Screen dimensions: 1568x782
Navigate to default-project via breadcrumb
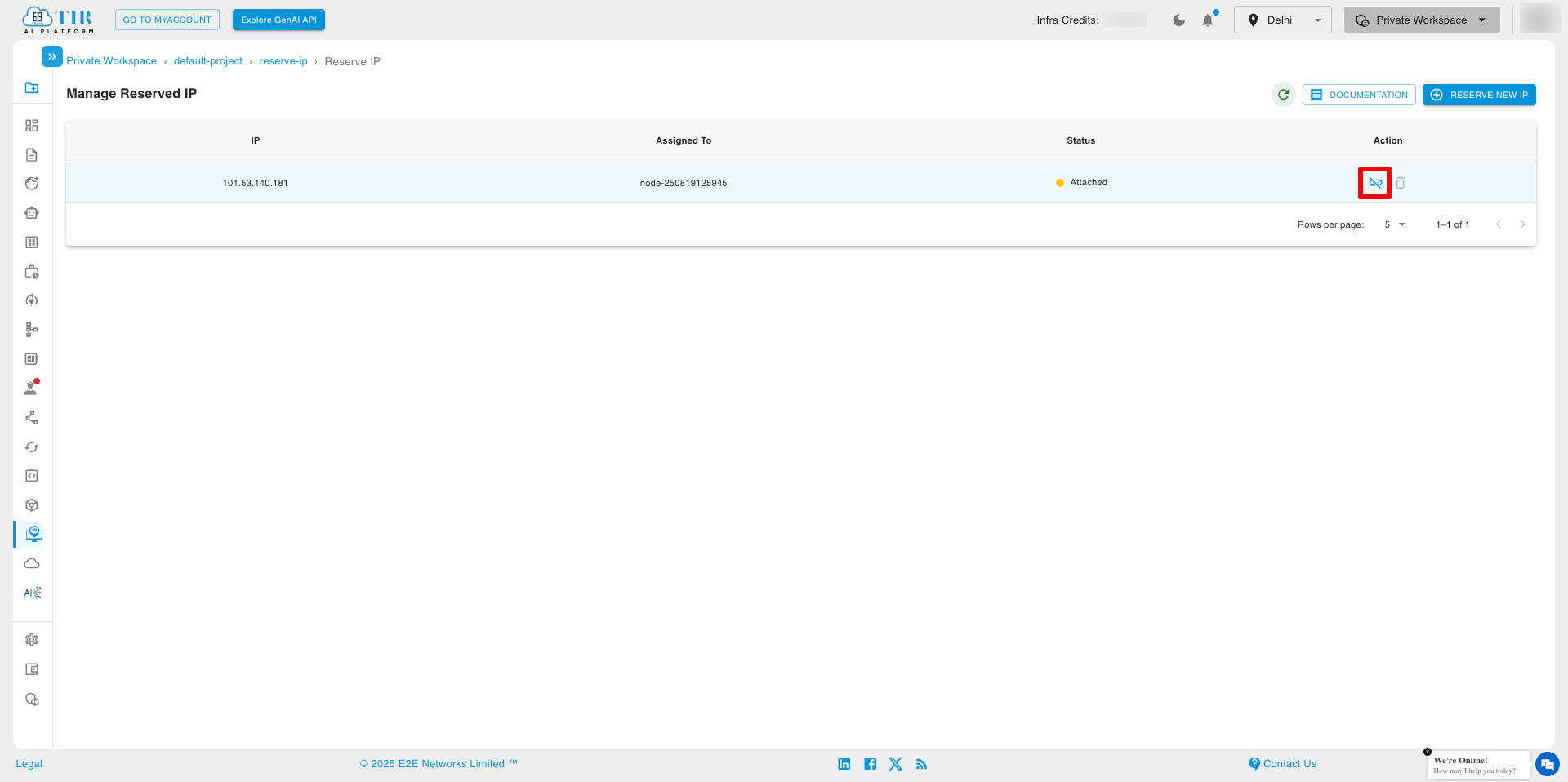click(x=207, y=61)
